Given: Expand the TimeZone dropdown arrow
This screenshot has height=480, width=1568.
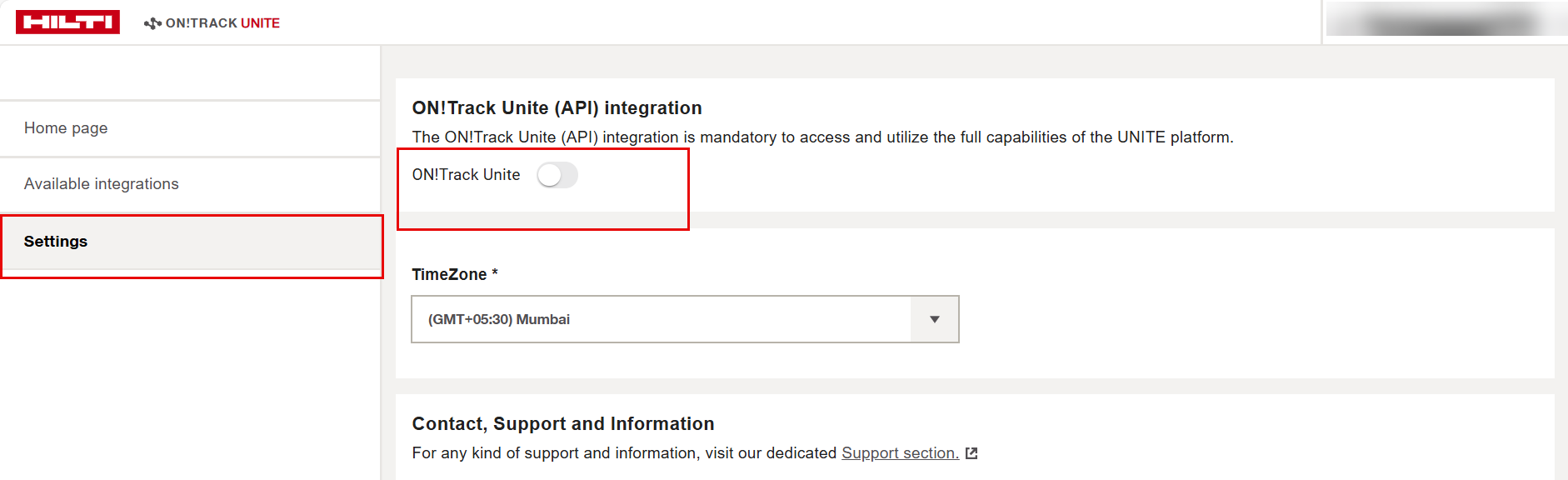Looking at the screenshot, I should pyautogui.click(x=934, y=319).
